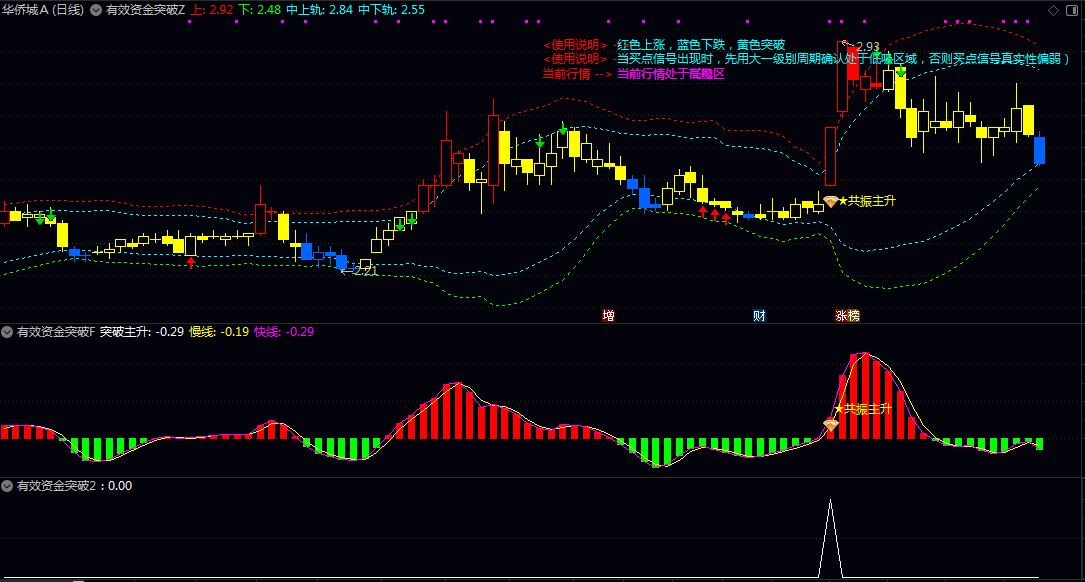
Task: Click the 财 financial report marker
Action: pos(759,316)
